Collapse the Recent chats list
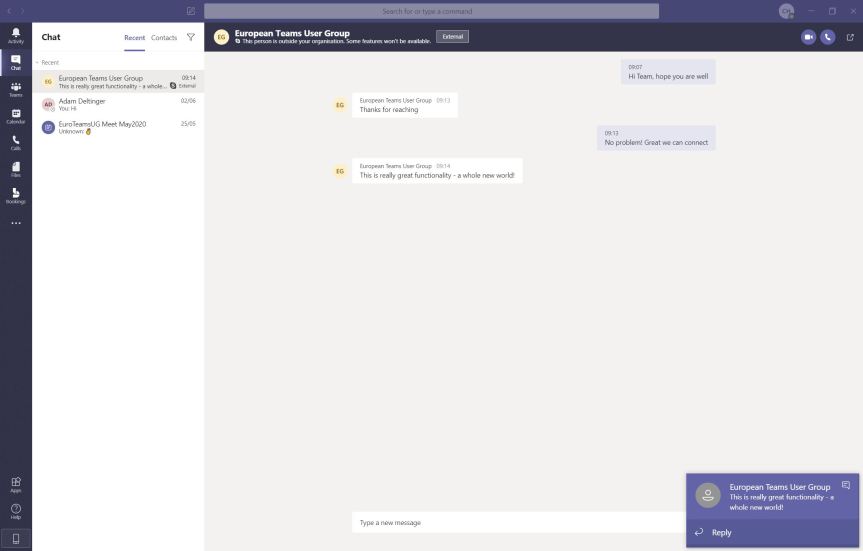This screenshot has height=551, width=863. [x=37, y=62]
